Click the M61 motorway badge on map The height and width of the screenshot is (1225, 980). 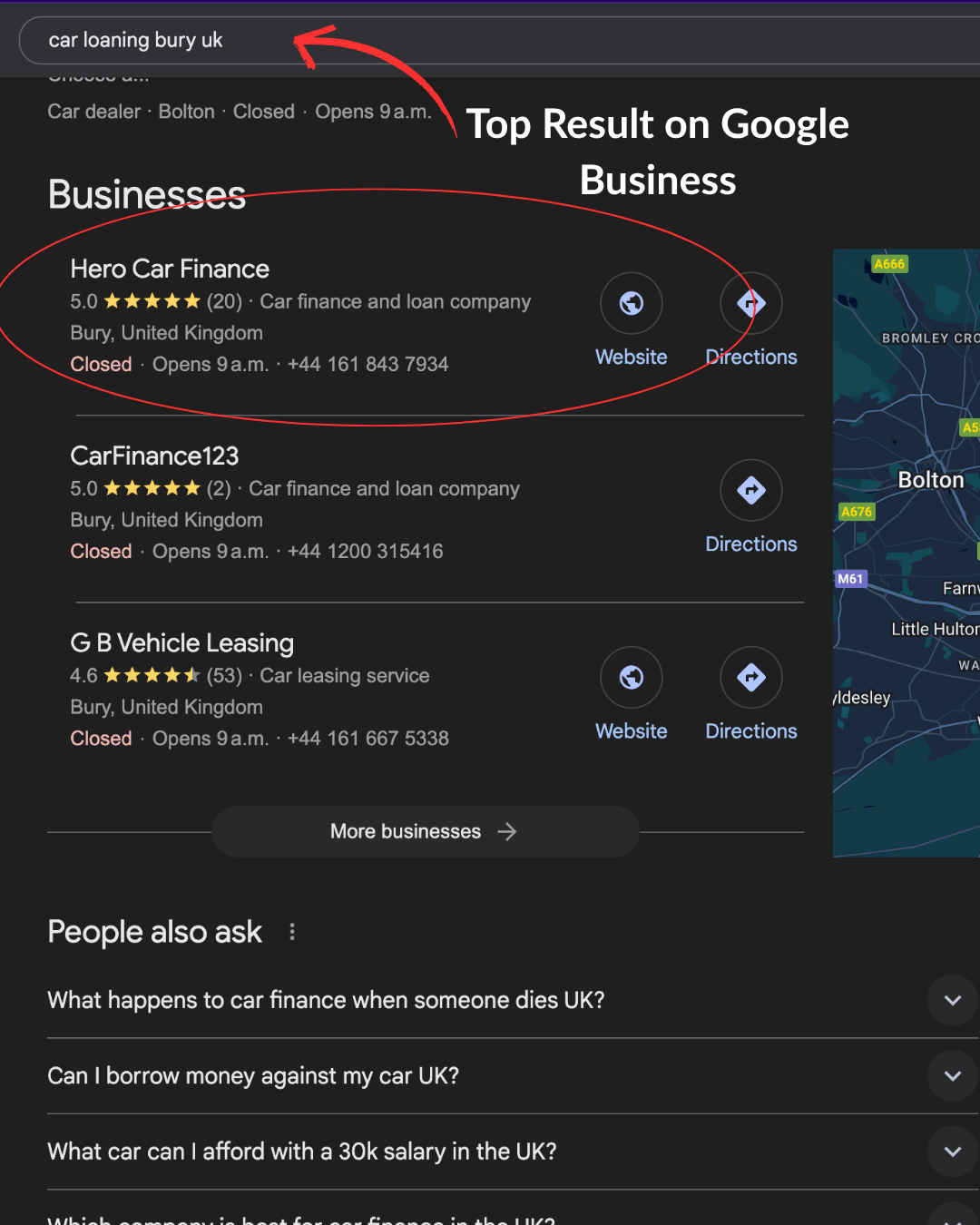[850, 579]
